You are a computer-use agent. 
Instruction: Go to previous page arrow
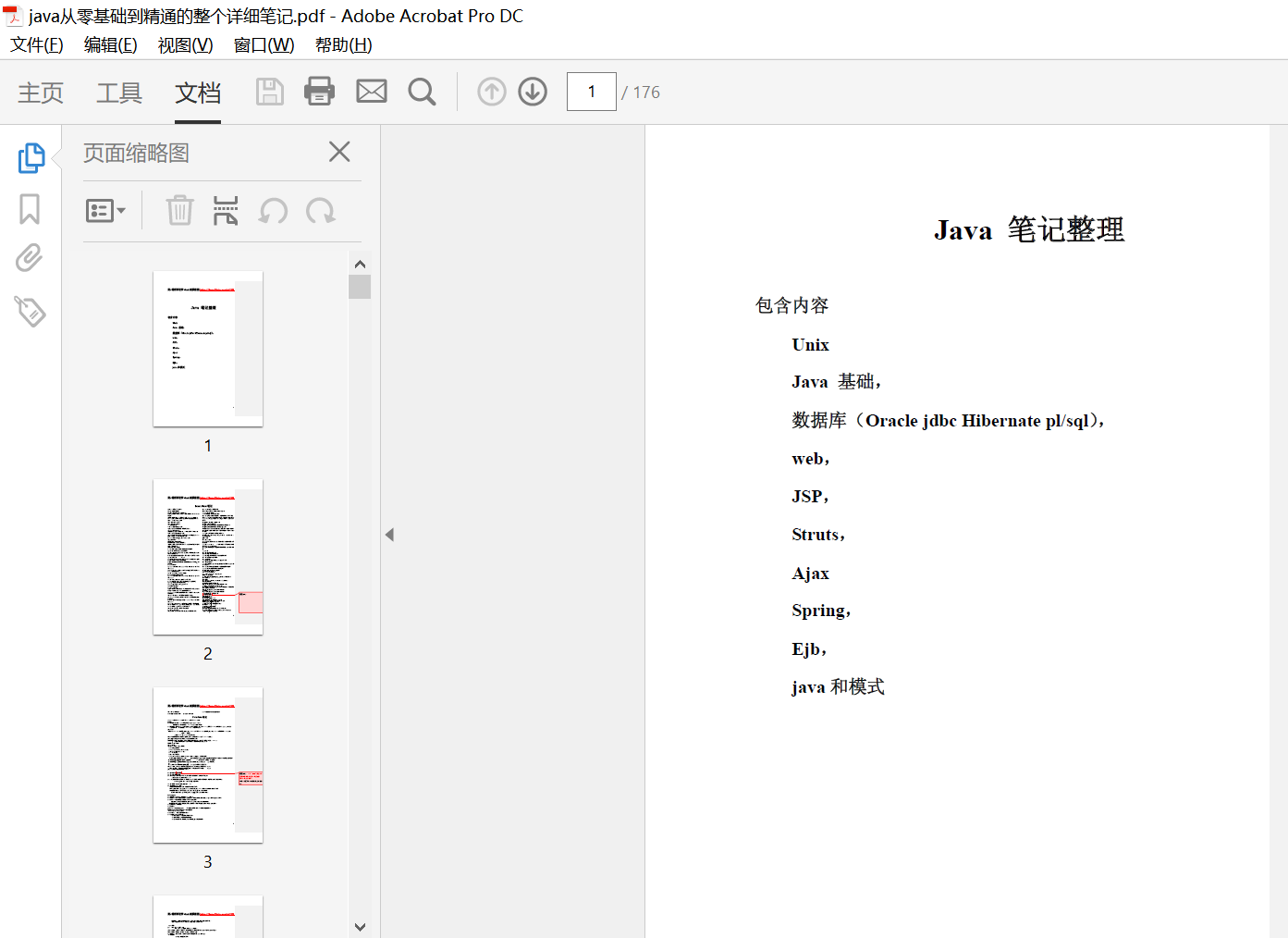491,92
